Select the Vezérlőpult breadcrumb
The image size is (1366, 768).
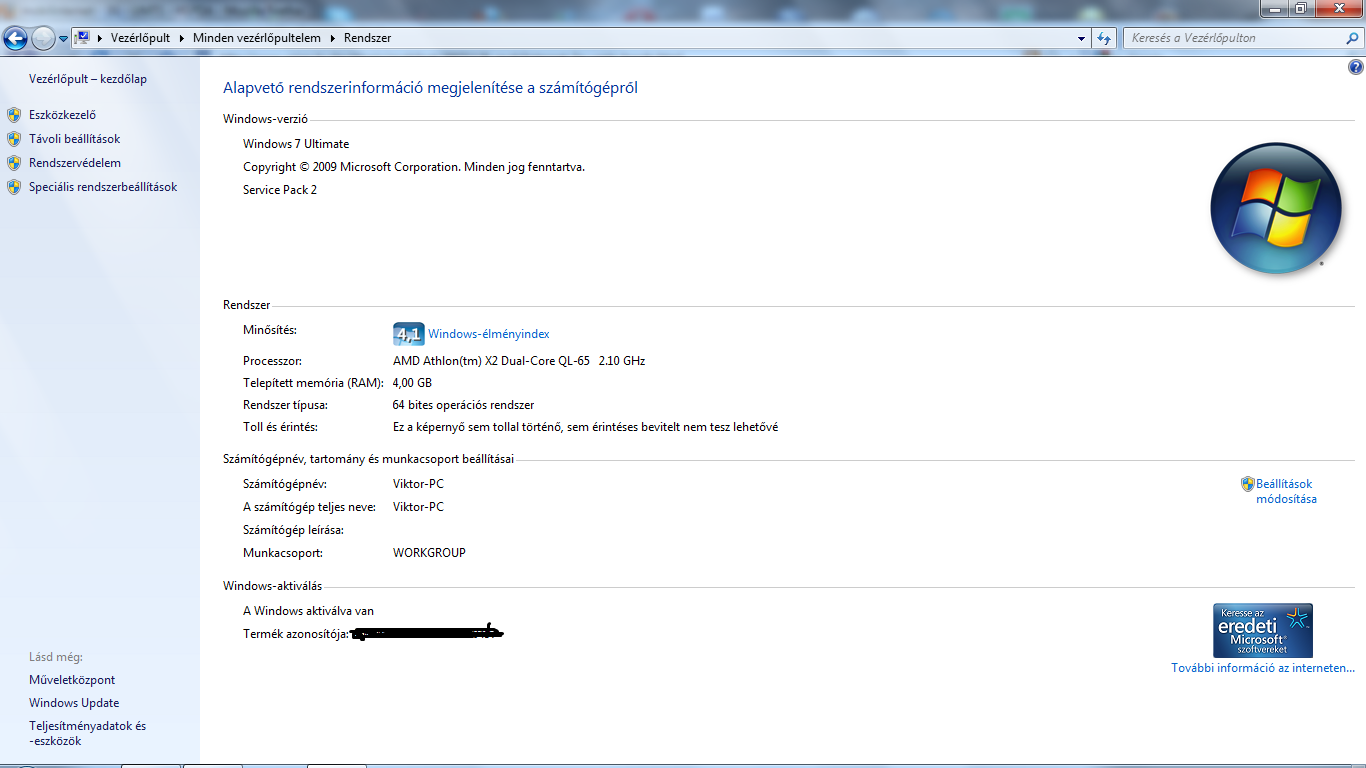tap(140, 38)
